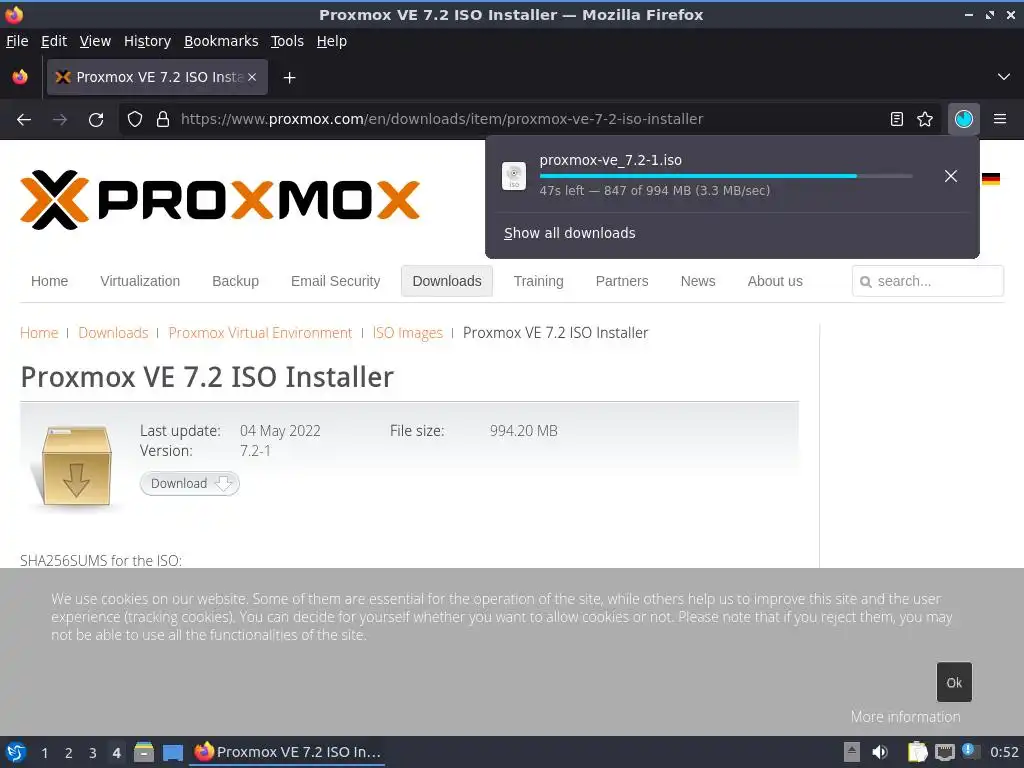Viewport: 1024px width, 768px height.
Task: Open the desktop start menu icon
Action: click(x=16, y=752)
